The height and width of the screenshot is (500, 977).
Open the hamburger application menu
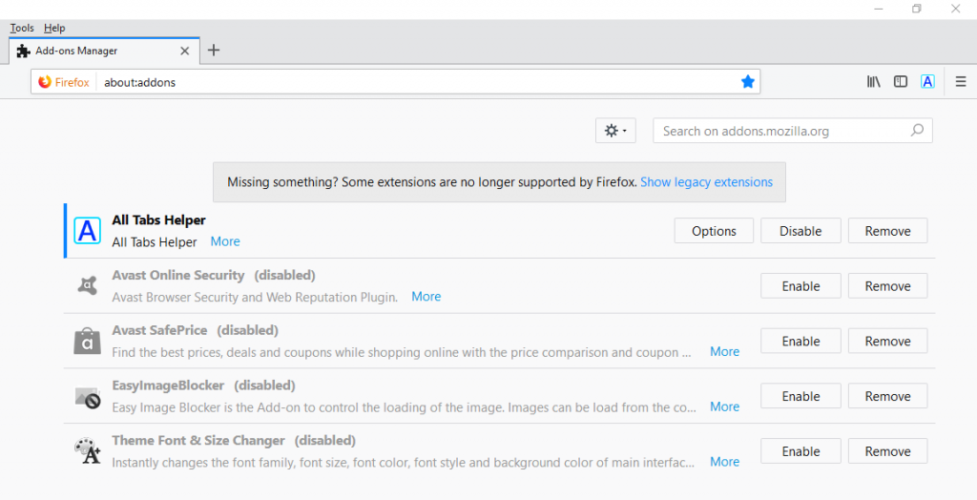pos(961,82)
